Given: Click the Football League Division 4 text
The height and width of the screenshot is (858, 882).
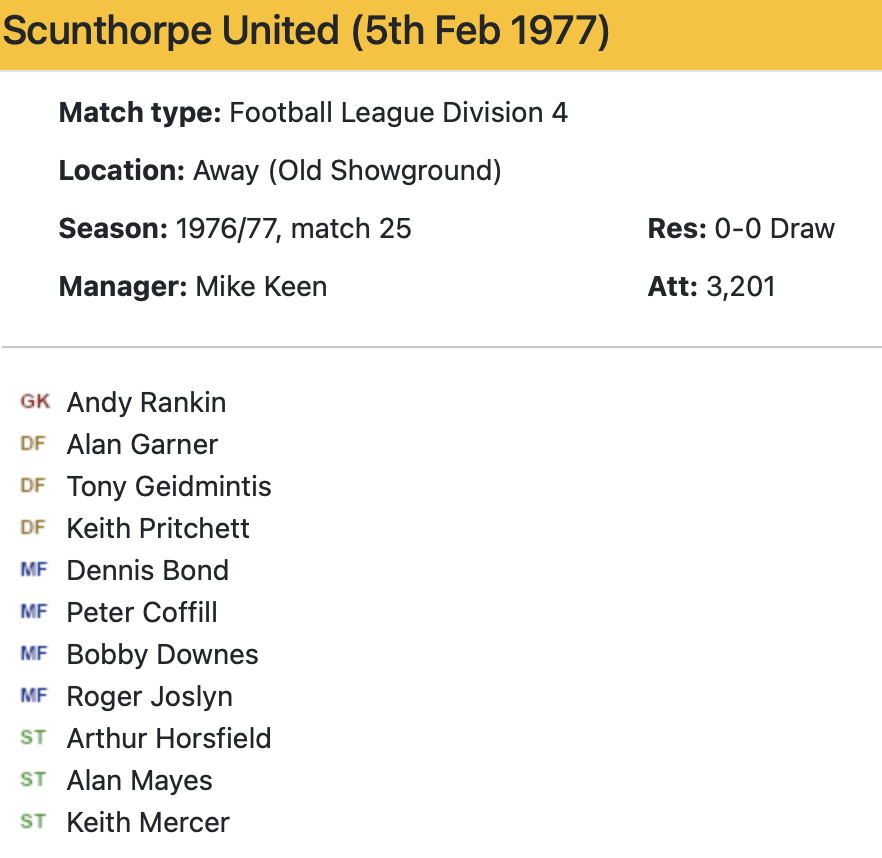Looking at the screenshot, I should [x=398, y=112].
